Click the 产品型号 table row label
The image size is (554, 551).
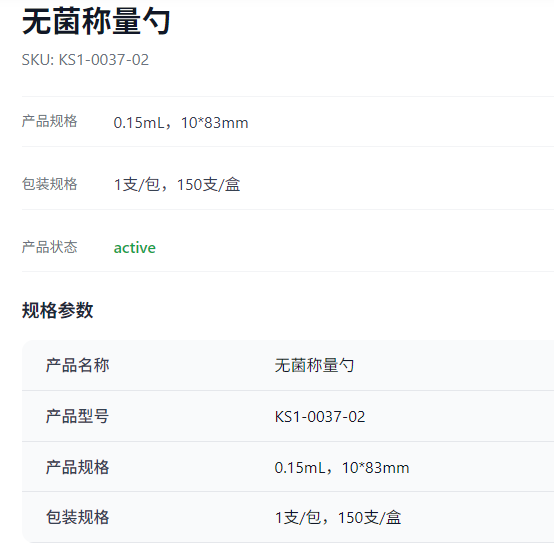77,416
